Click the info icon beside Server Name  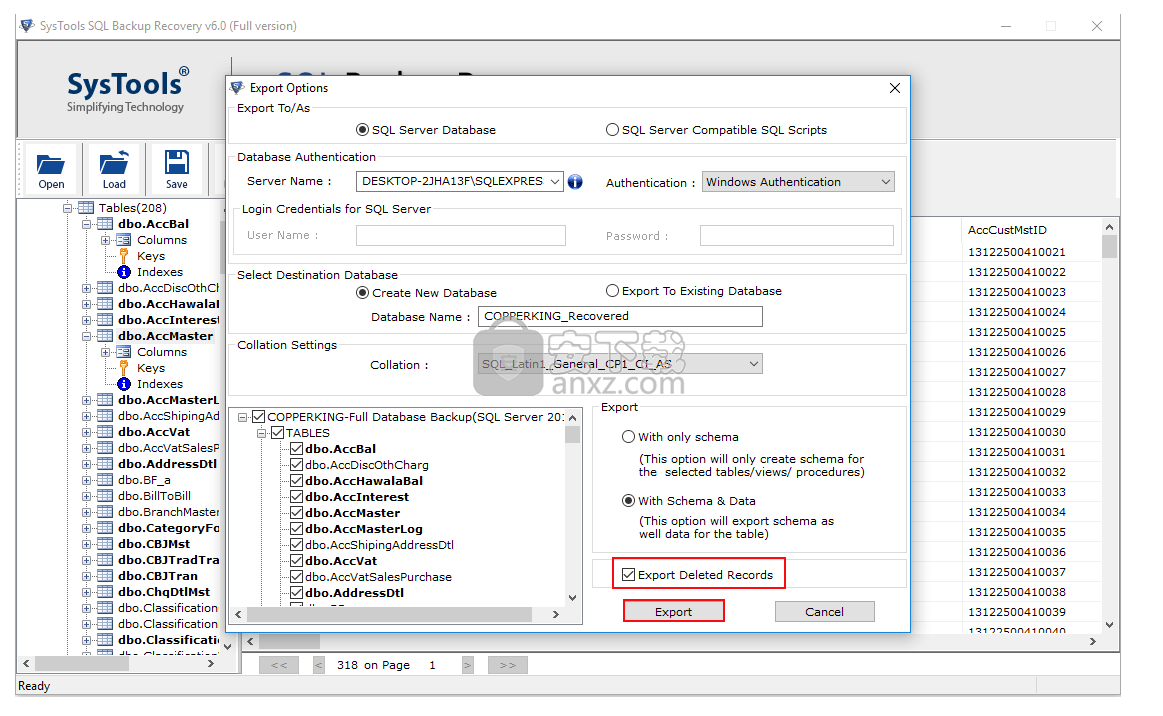[575, 182]
